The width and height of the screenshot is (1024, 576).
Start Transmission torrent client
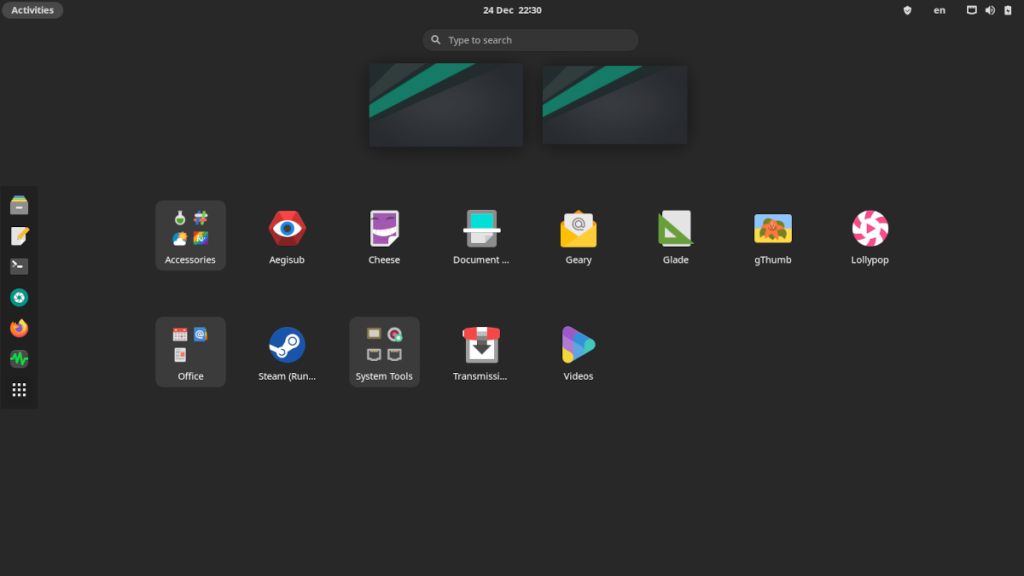click(481, 344)
